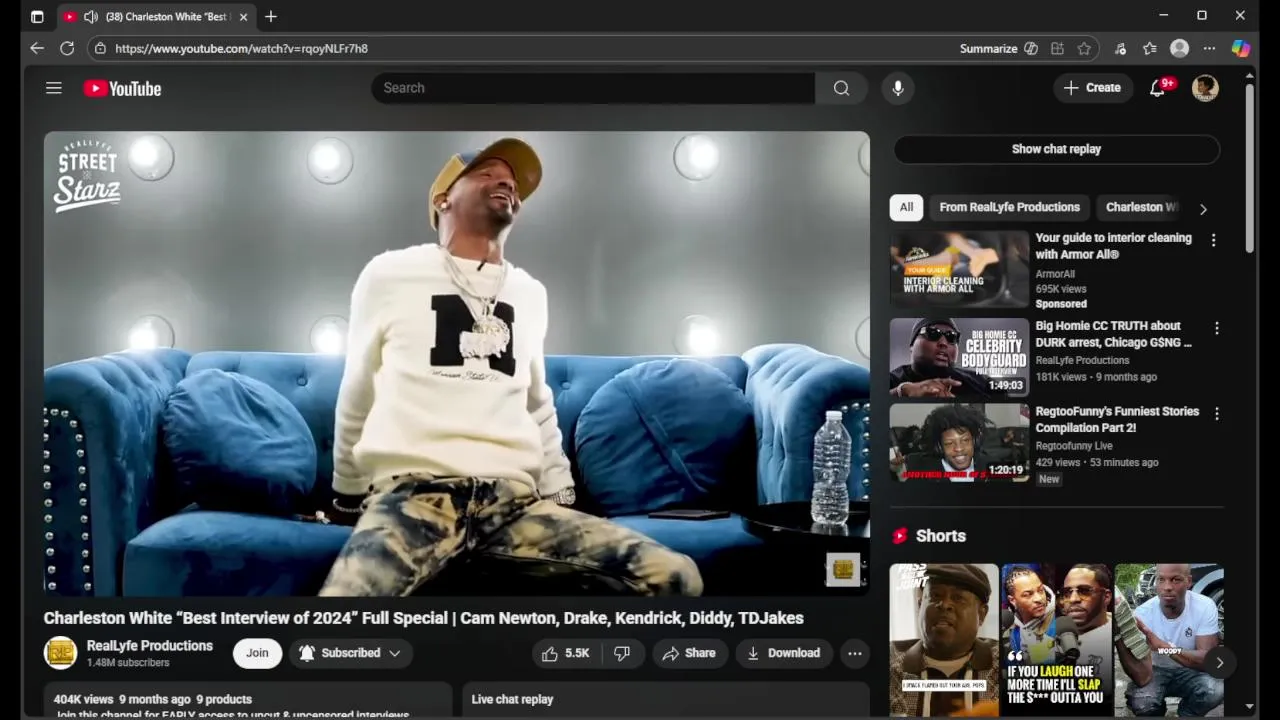Refresh the current page
Viewport: 1280px width, 720px height.
(x=67, y=48)
